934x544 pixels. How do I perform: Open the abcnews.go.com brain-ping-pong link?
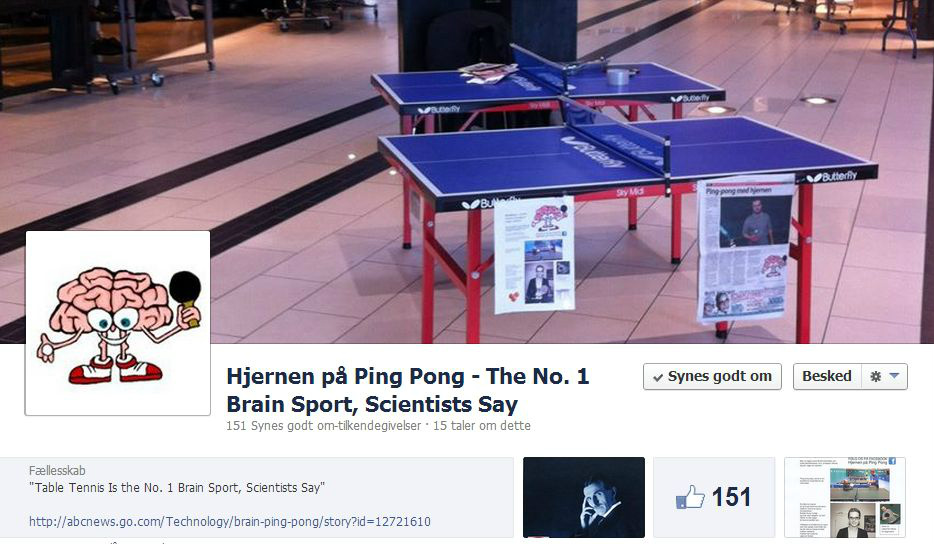[x=229, y=521]
